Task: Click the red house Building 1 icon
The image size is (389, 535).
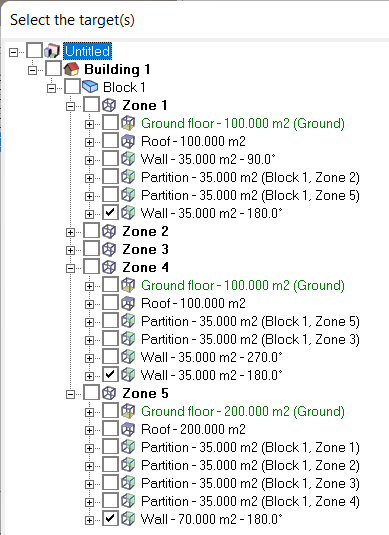Action: click(71, 69)
